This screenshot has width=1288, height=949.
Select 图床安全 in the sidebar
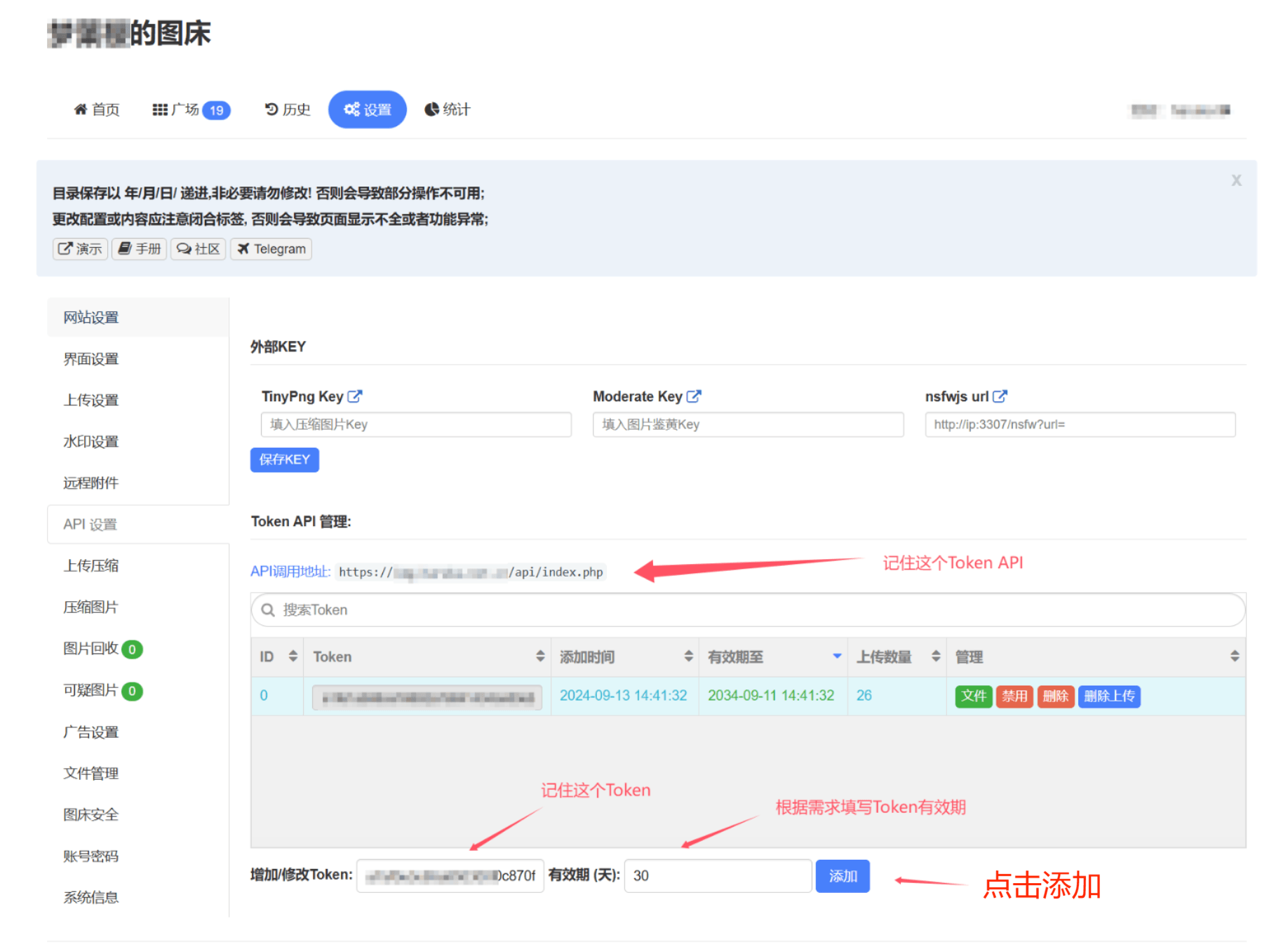137,815
